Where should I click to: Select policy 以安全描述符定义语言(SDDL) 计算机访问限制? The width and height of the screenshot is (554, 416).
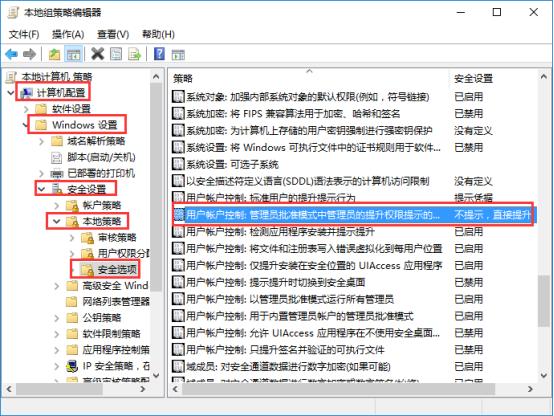(308, 181)
